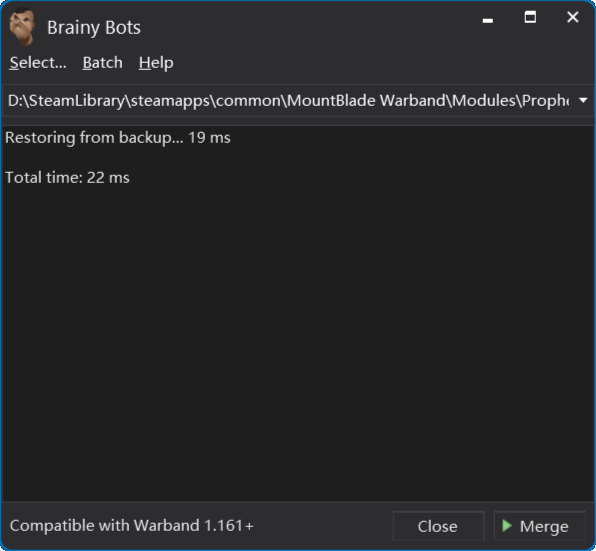Viewport: 596px width, 551px height.
Task: Open the Help menu
Action: pyautogui.click(x=156, y=63)
